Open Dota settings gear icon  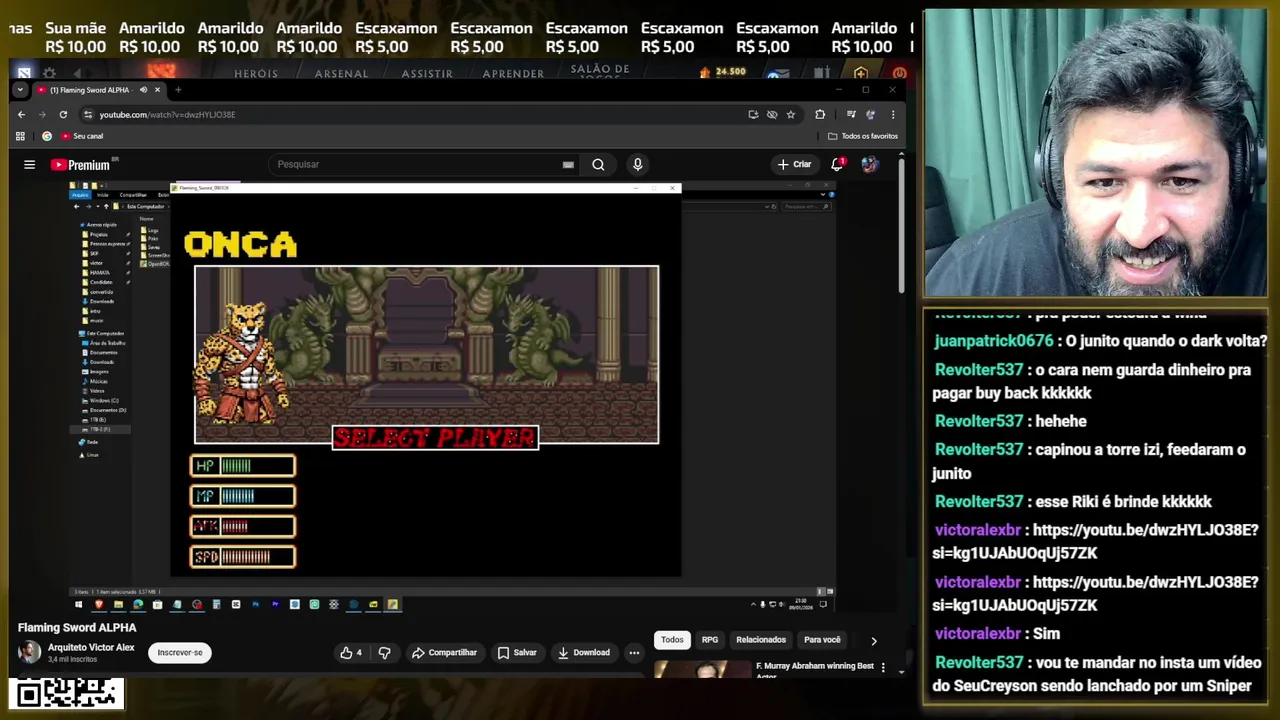[x=49, y=73]
